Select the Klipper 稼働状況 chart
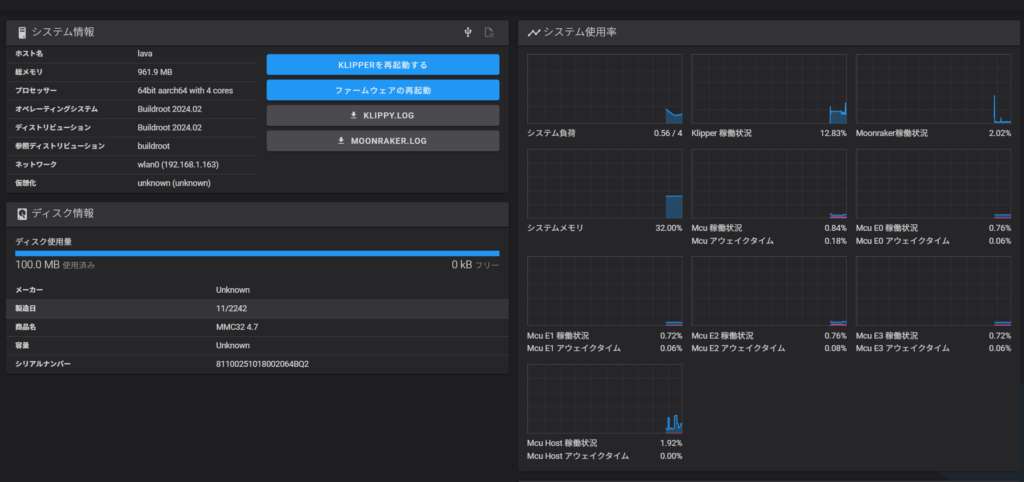This screenshot has width=1024, height=482. [768, 89]
